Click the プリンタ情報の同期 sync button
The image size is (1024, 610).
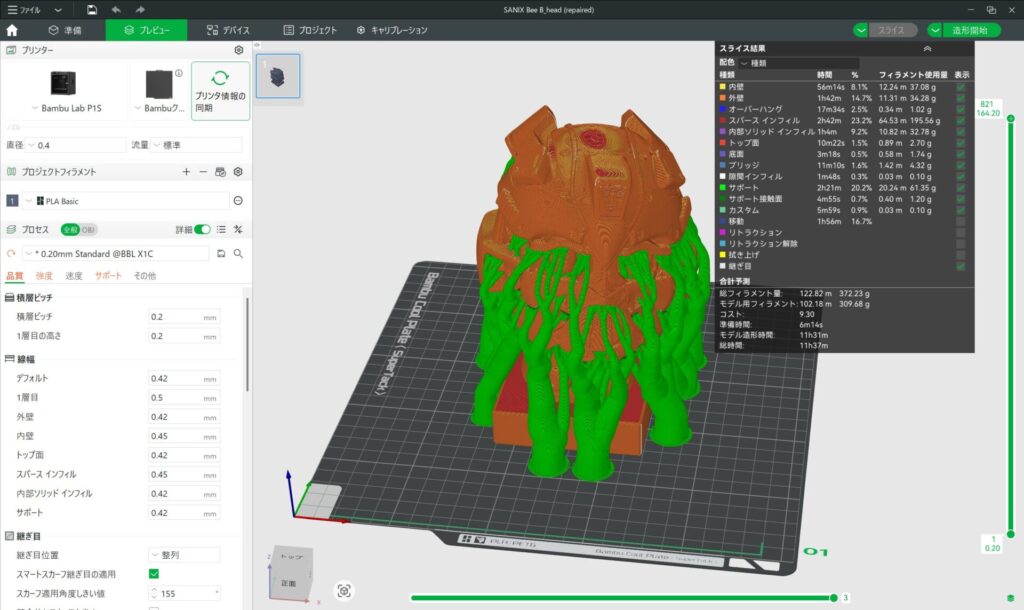point(220,91)
